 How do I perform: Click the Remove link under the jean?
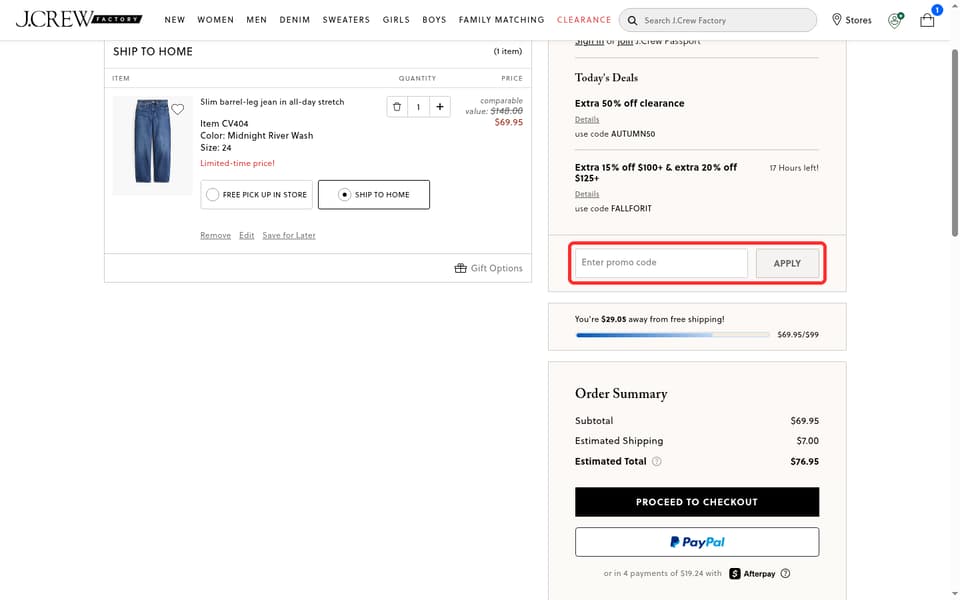tap(216, 235)
